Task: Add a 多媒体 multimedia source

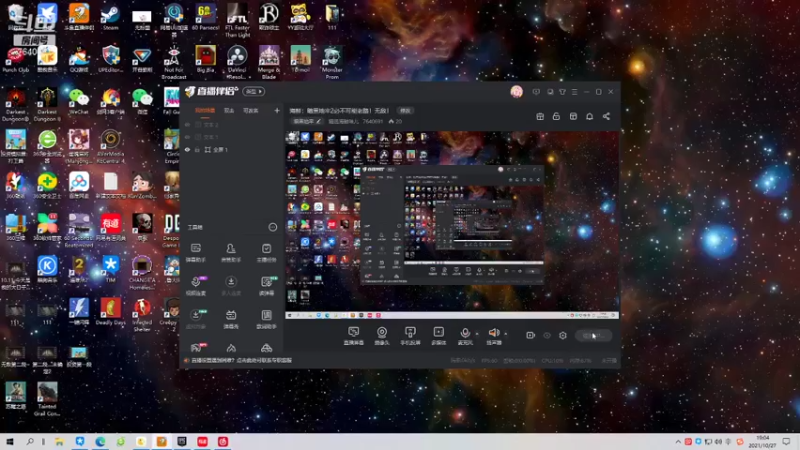Action: tap(438, 336)
